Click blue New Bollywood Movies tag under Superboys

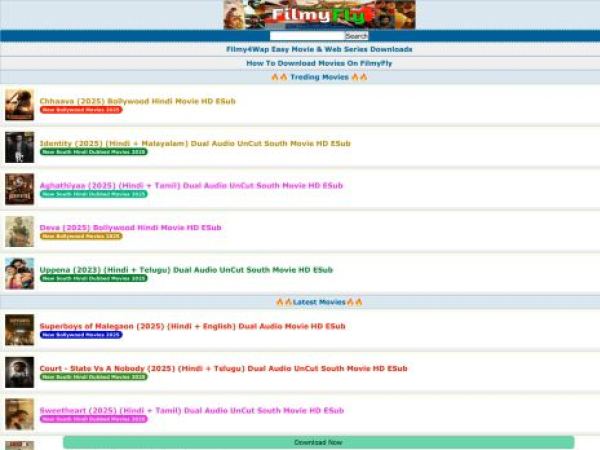[x=81, y=335]
